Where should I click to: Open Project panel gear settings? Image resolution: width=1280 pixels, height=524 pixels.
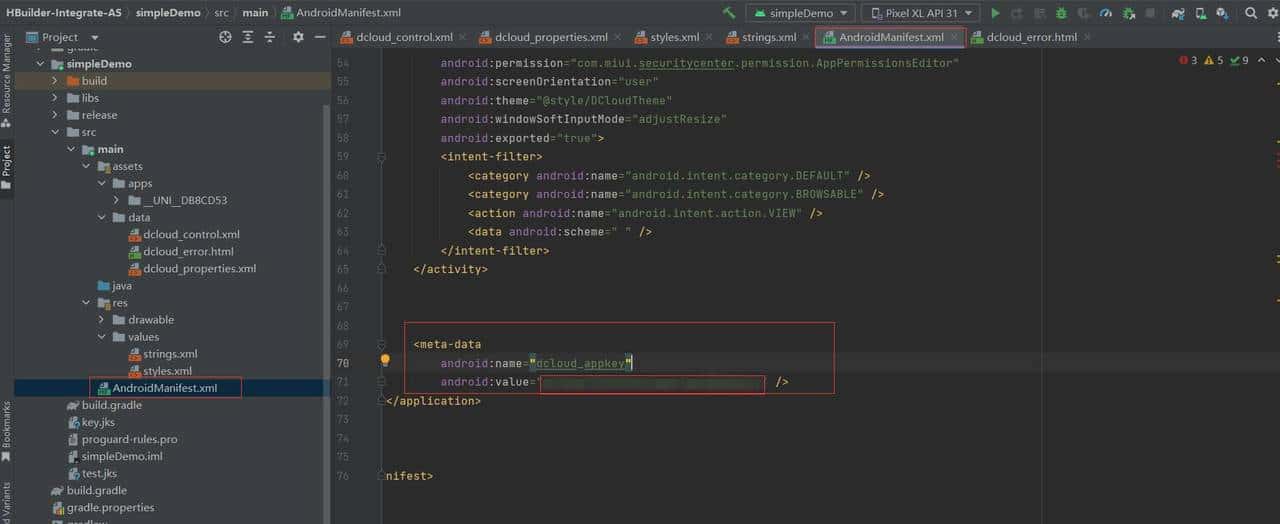point(298,37)
